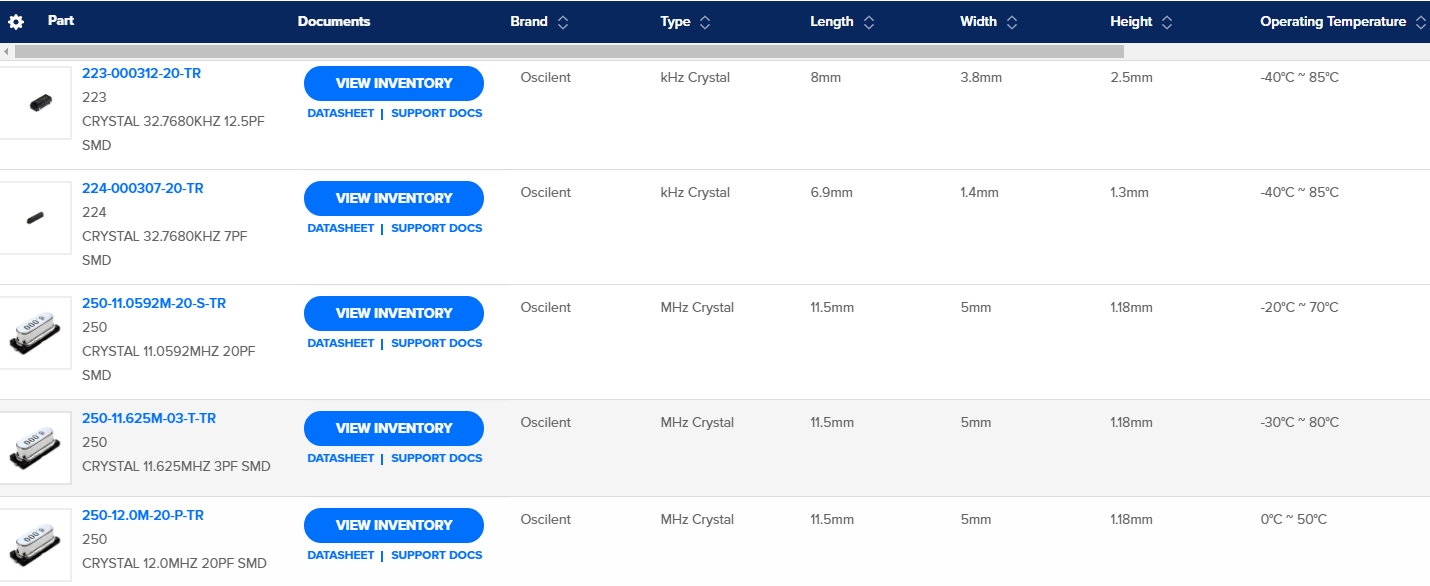
Task: View inventory for 224-000307-20-TR
Action: pos(394,198)
